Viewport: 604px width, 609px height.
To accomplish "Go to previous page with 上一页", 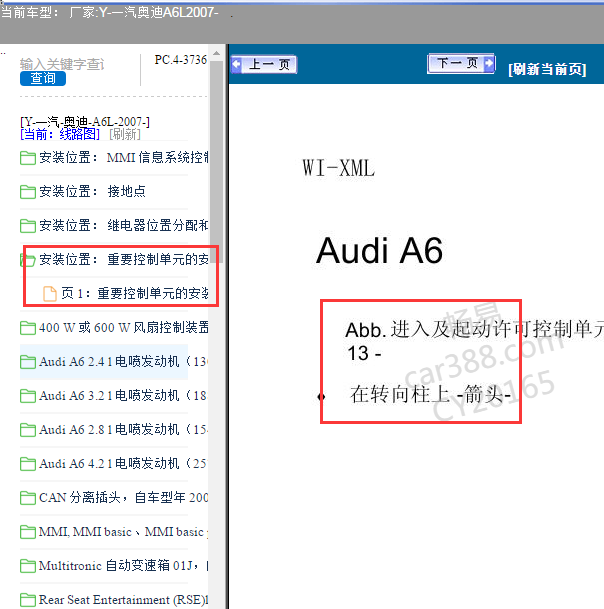I will click(x=264, y=64).
